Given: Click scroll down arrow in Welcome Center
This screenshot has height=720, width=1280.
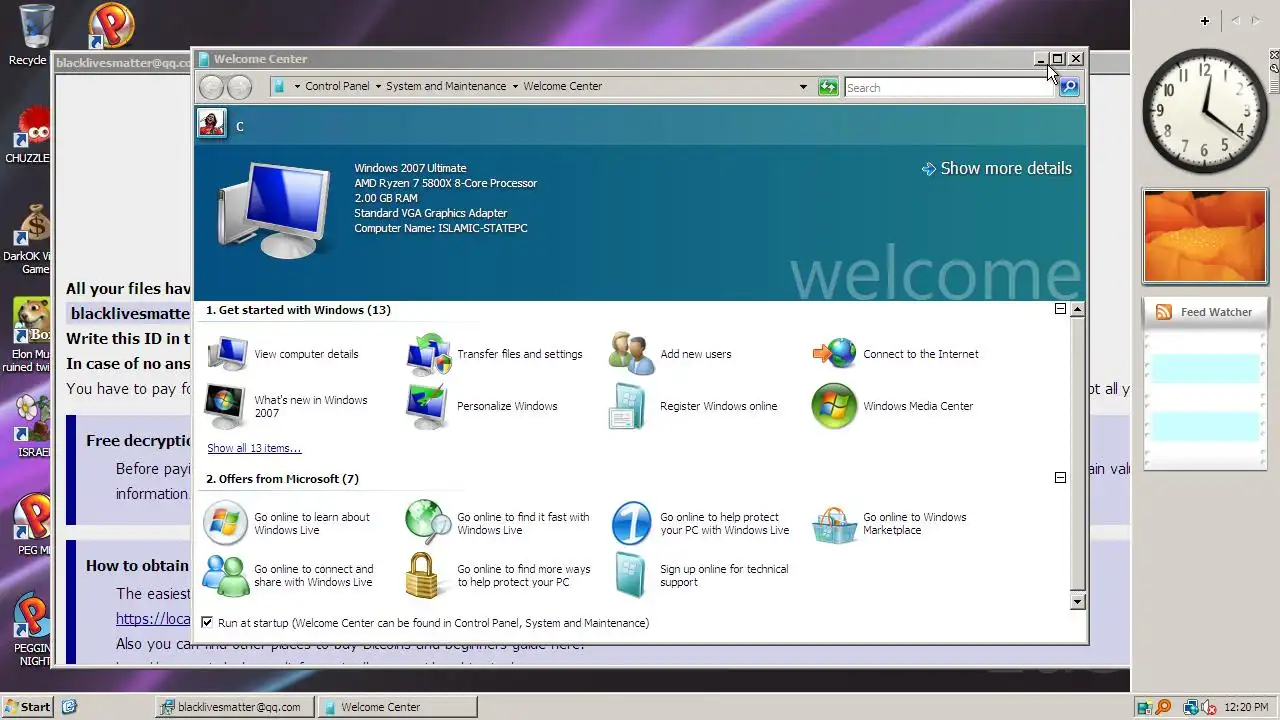Looking at the screenshot, I should coord(1077,601).
